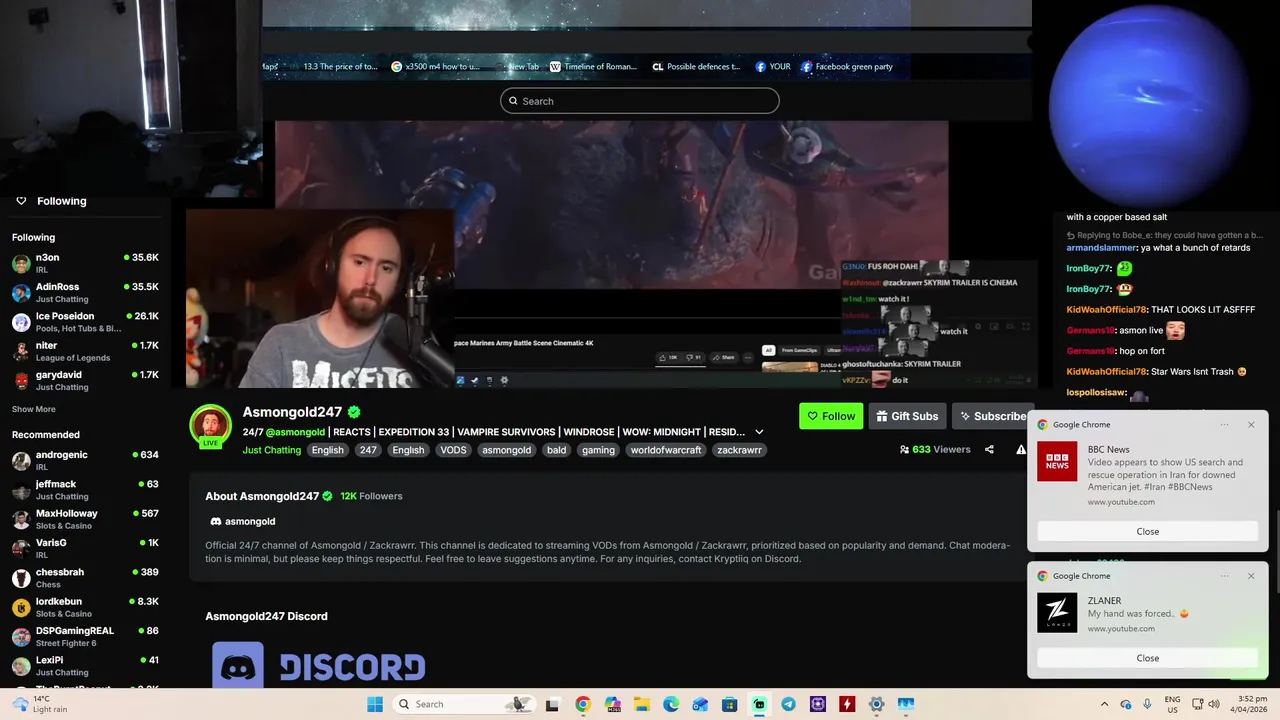The height and width of the screenshot is (720, 1280).
Task: Click the heart icon beside Following header
Action: point(21,201)
